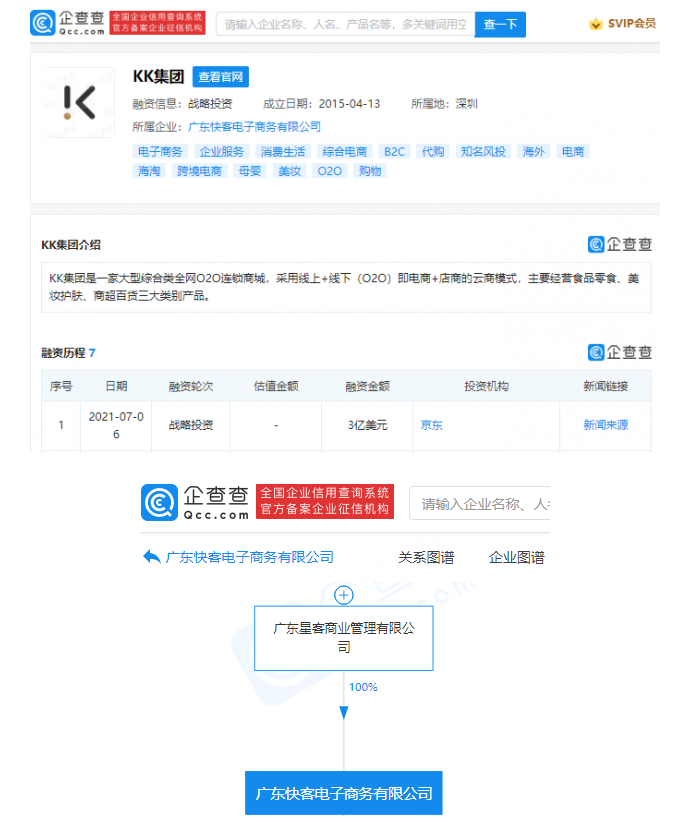Expand the plus node above 广东星客商业管理有限公司
The height and width of the screenshot is (822, 687).
pos(344,595)
